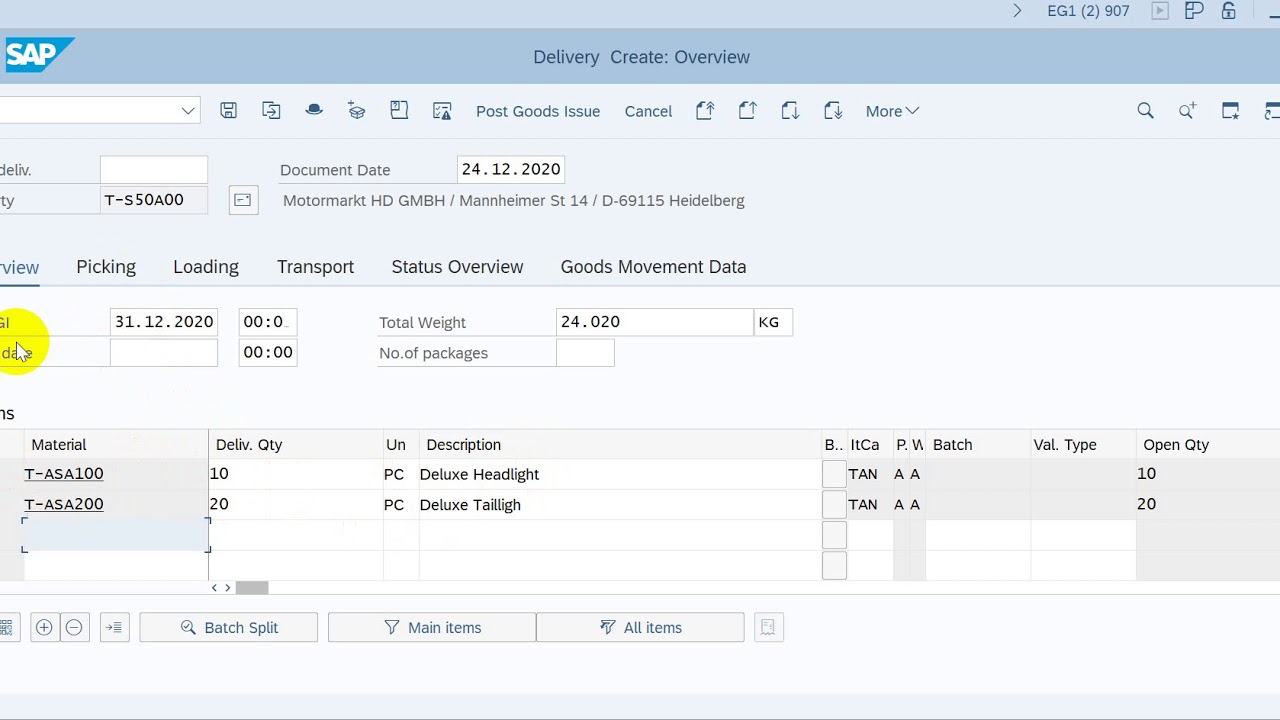Click the empty Material cell in third row
This screenshot has width=1280, height=720.
[116, 535]
